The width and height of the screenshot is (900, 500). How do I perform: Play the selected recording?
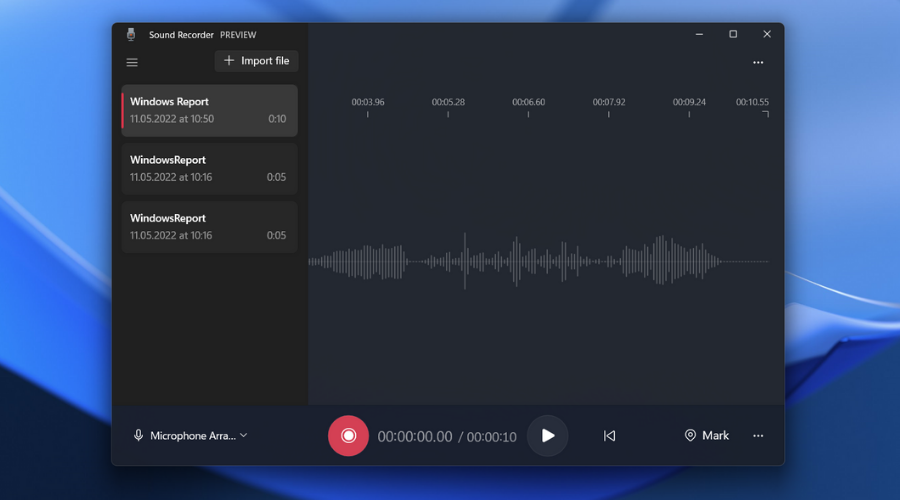click(x=547, y=436)
